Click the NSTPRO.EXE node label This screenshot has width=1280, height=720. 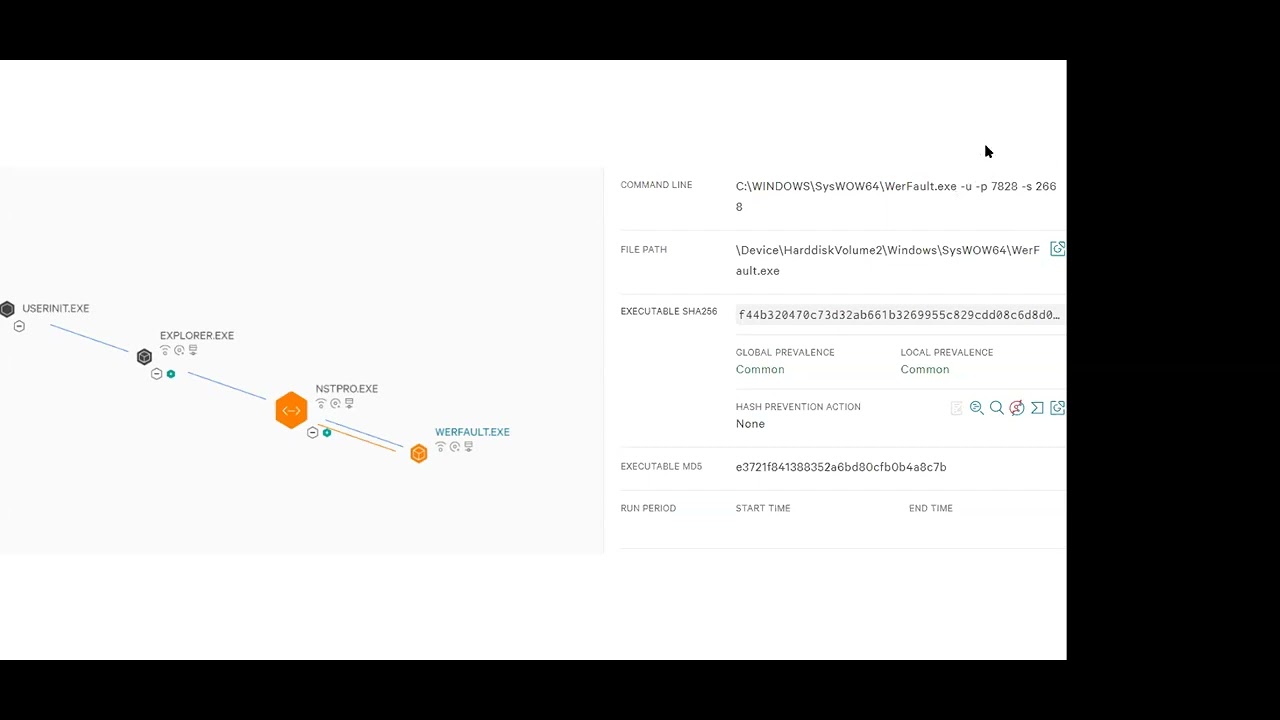point(347,389)
